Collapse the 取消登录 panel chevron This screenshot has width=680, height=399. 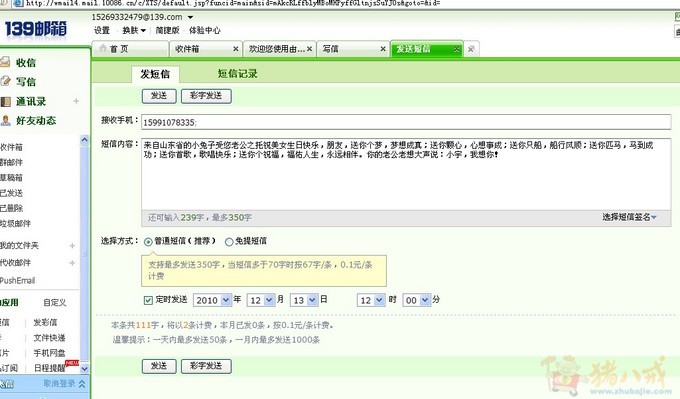82,384
